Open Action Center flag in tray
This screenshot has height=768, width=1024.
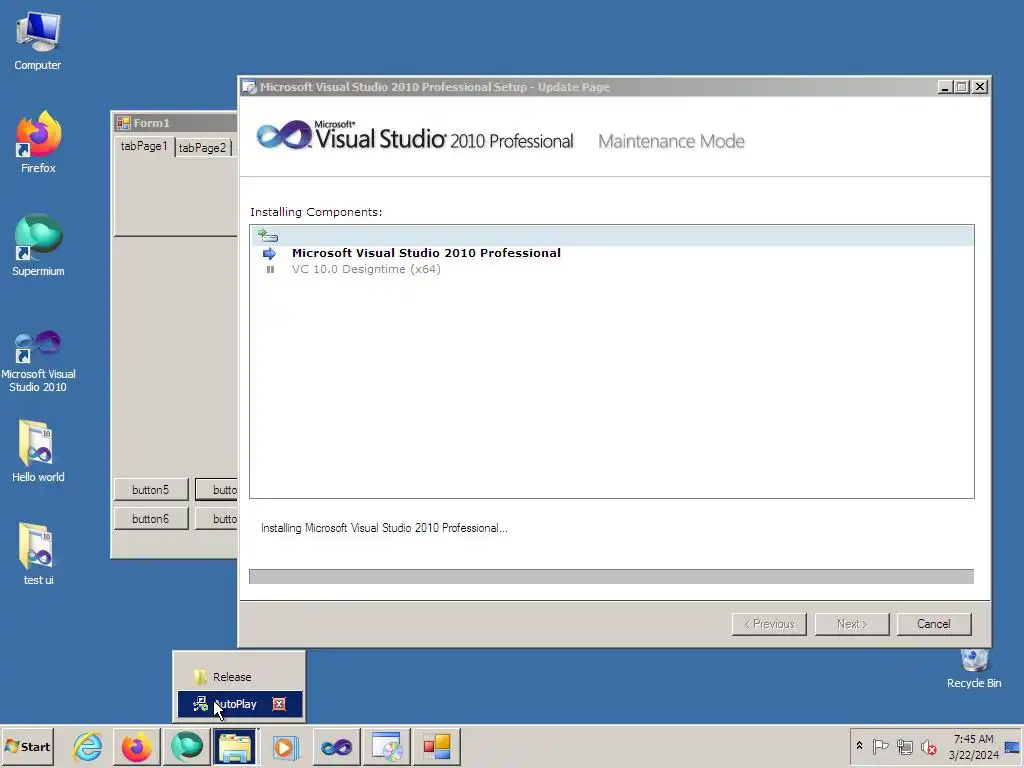click(x=880, y=746)
